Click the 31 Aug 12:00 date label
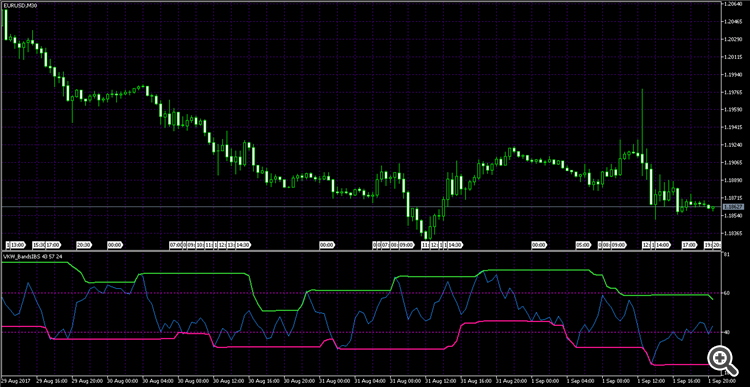This screenshot has width=750, height=387. pyautogui.click(x=440, y=382)
